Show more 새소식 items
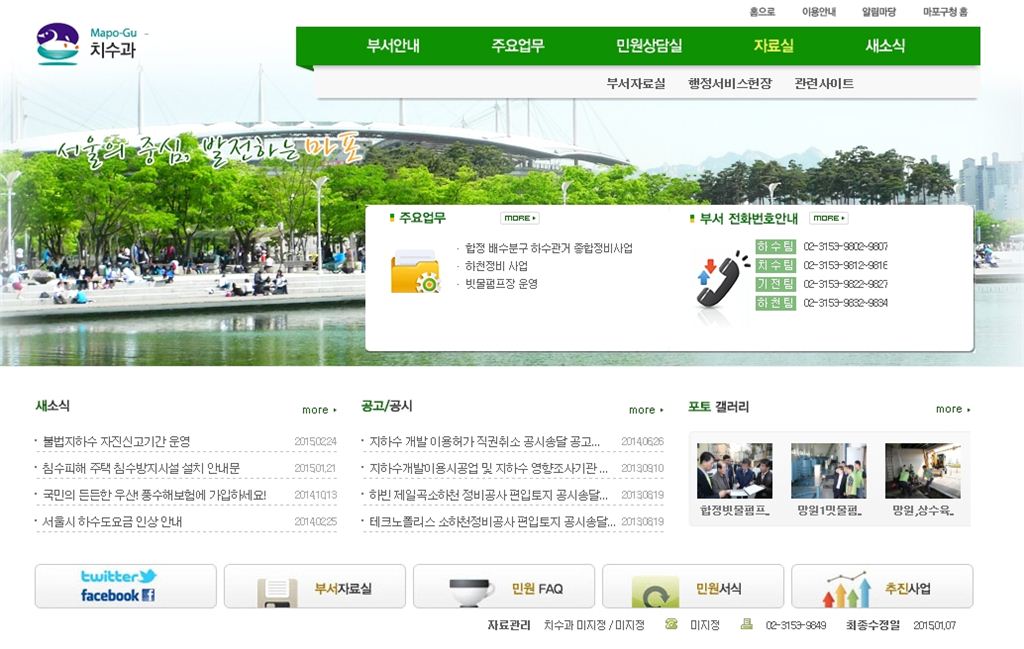This screenshot has height=649, width=1024. (319, 410)
